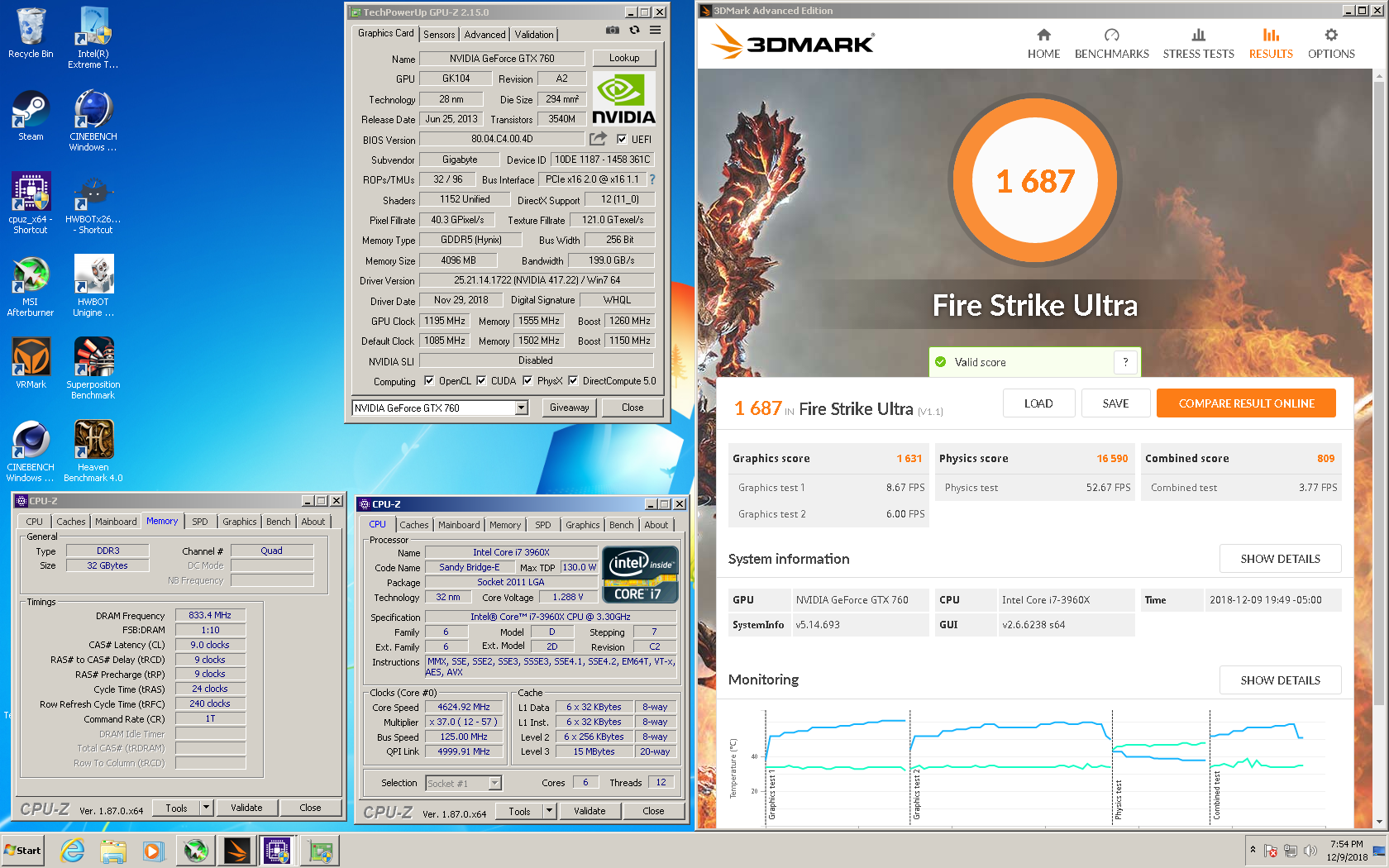Click Lookup button in GPU-Z
Image resolution: width=1389 pixels, height=868 pixels.
(624, 58)
